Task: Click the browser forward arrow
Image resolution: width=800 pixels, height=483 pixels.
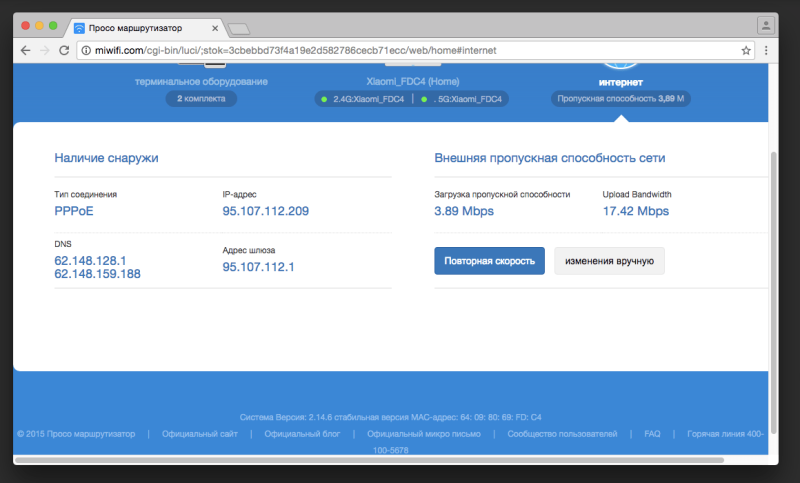Action: [x=44, y=50]
